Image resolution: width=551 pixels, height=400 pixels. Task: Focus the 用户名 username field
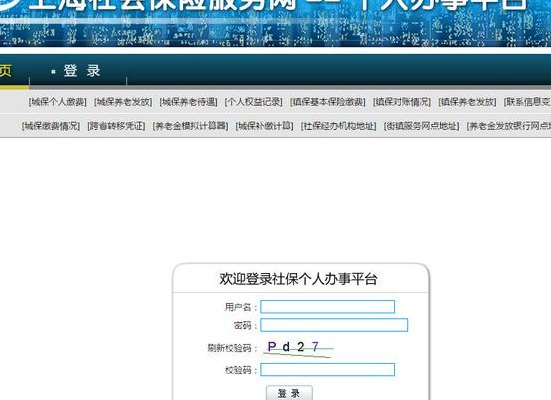click(328, 307)
